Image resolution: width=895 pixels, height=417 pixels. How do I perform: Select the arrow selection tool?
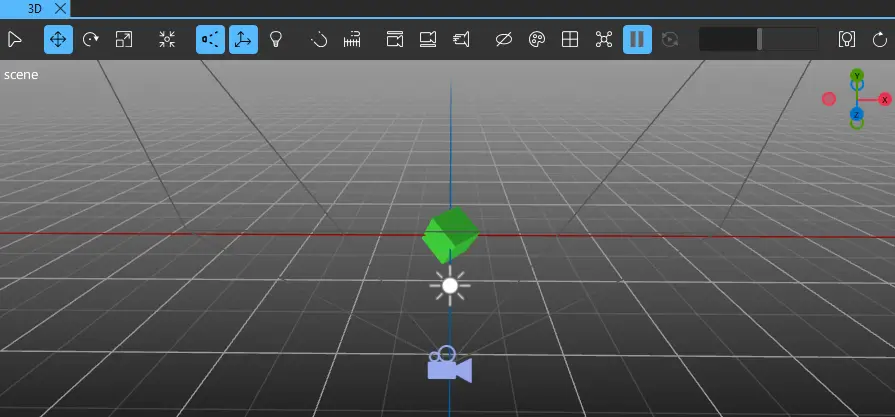[14, 40]
